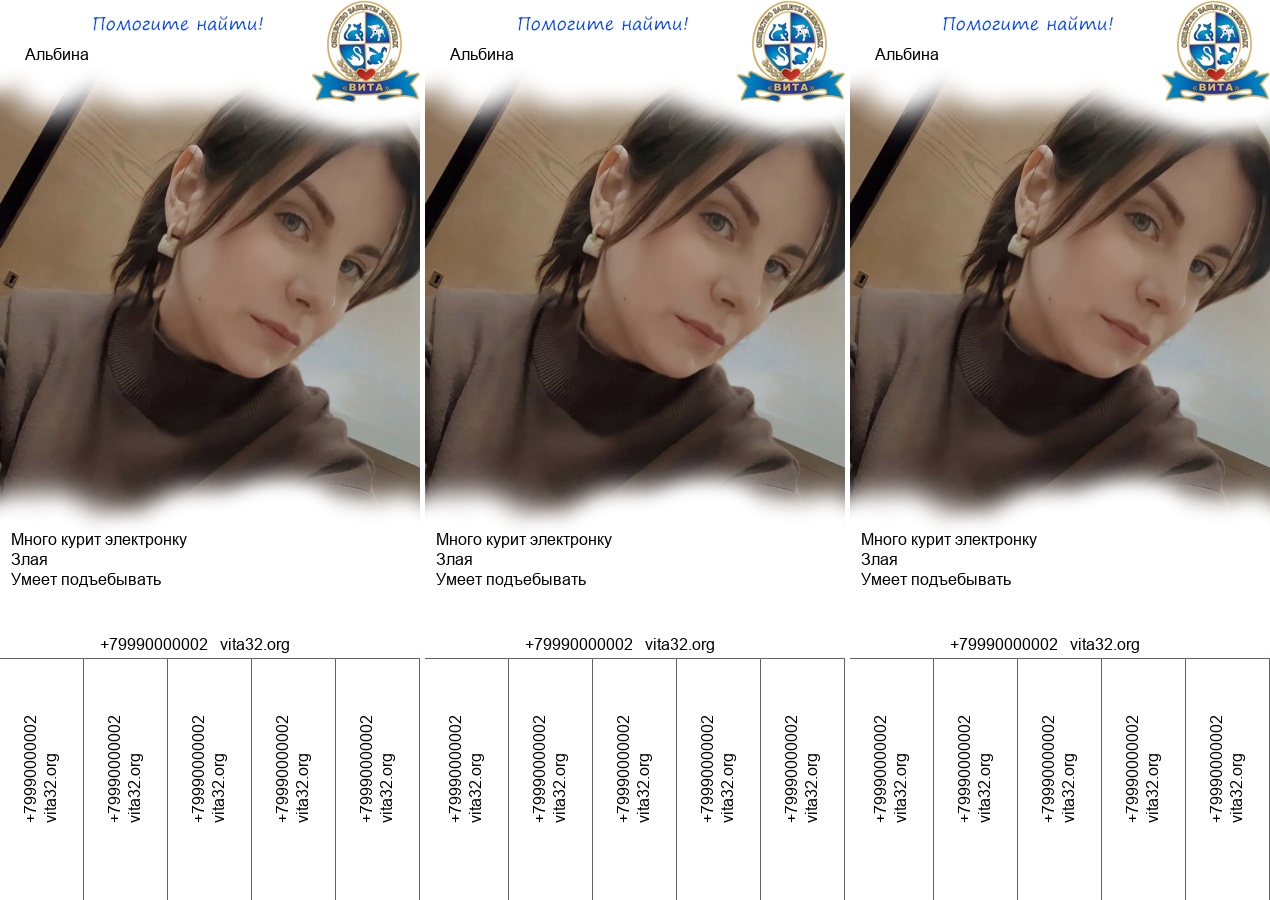Click 'Много курит электронку' text in left flyer
This screenshot has height=900, width=1270.
[x=99, y=540]
